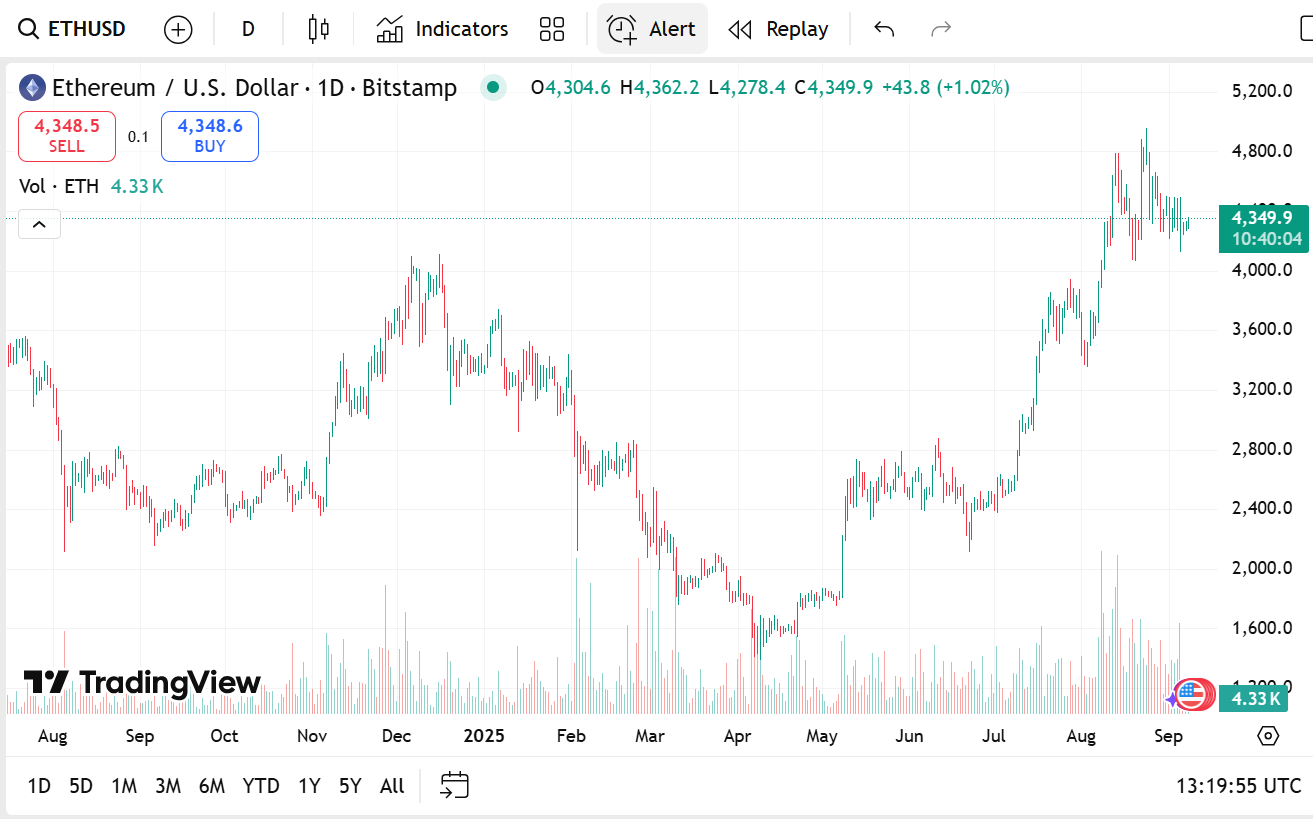Open the go to date calendar
1313x819 pixels.
(455, 785)
